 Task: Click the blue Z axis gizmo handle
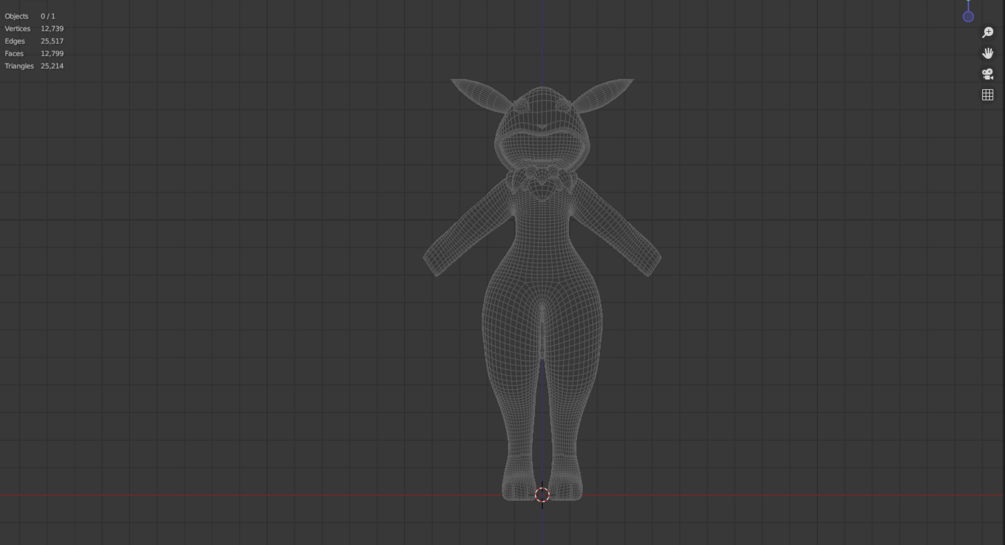coord(968,17)
